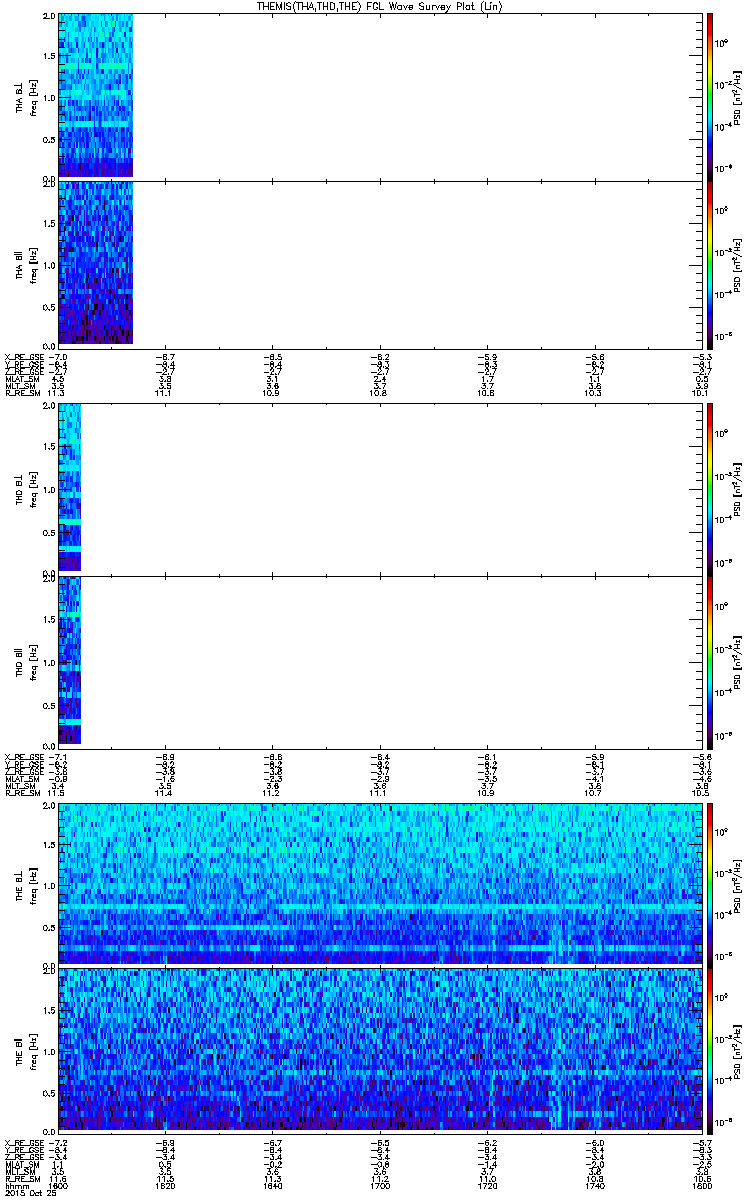Screen dimensions: 750x1200
Task: Select the THA BL spectrogram data block
Action: click(95, 95)
